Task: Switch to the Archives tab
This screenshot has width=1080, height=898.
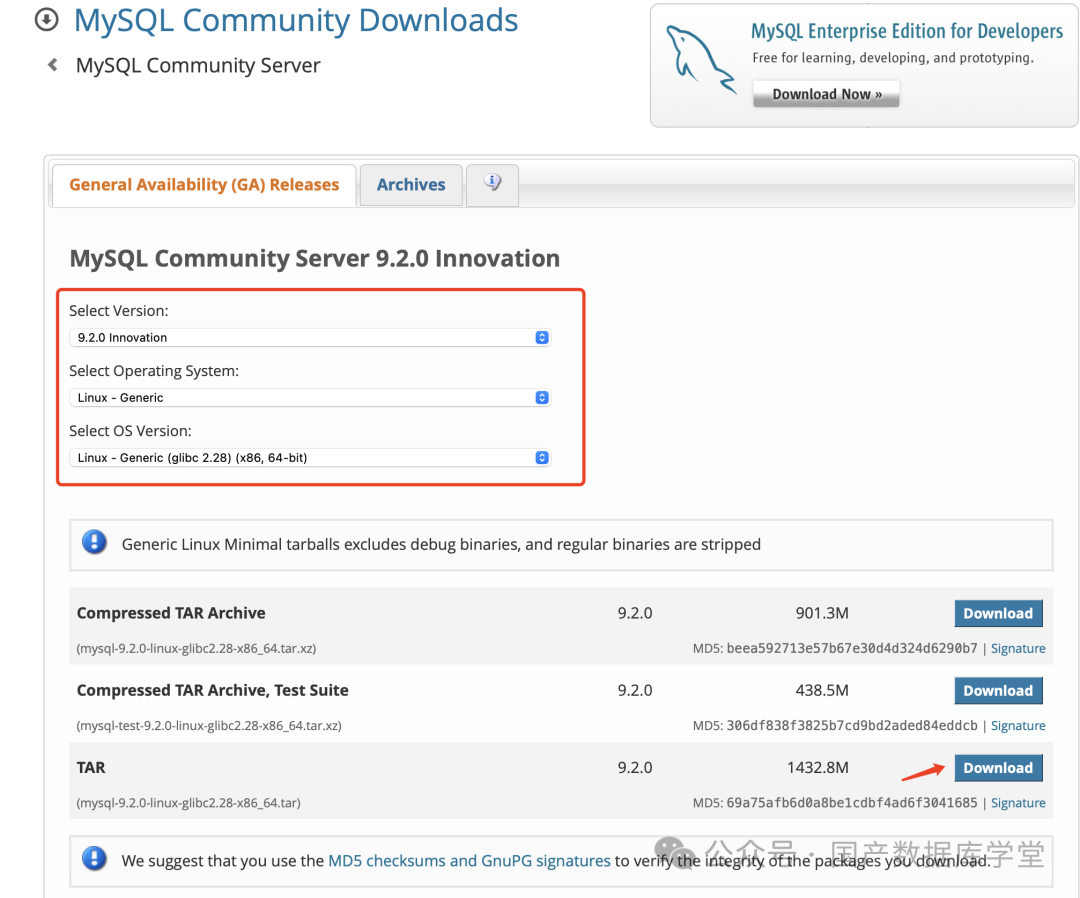Action: pos(411,185)
